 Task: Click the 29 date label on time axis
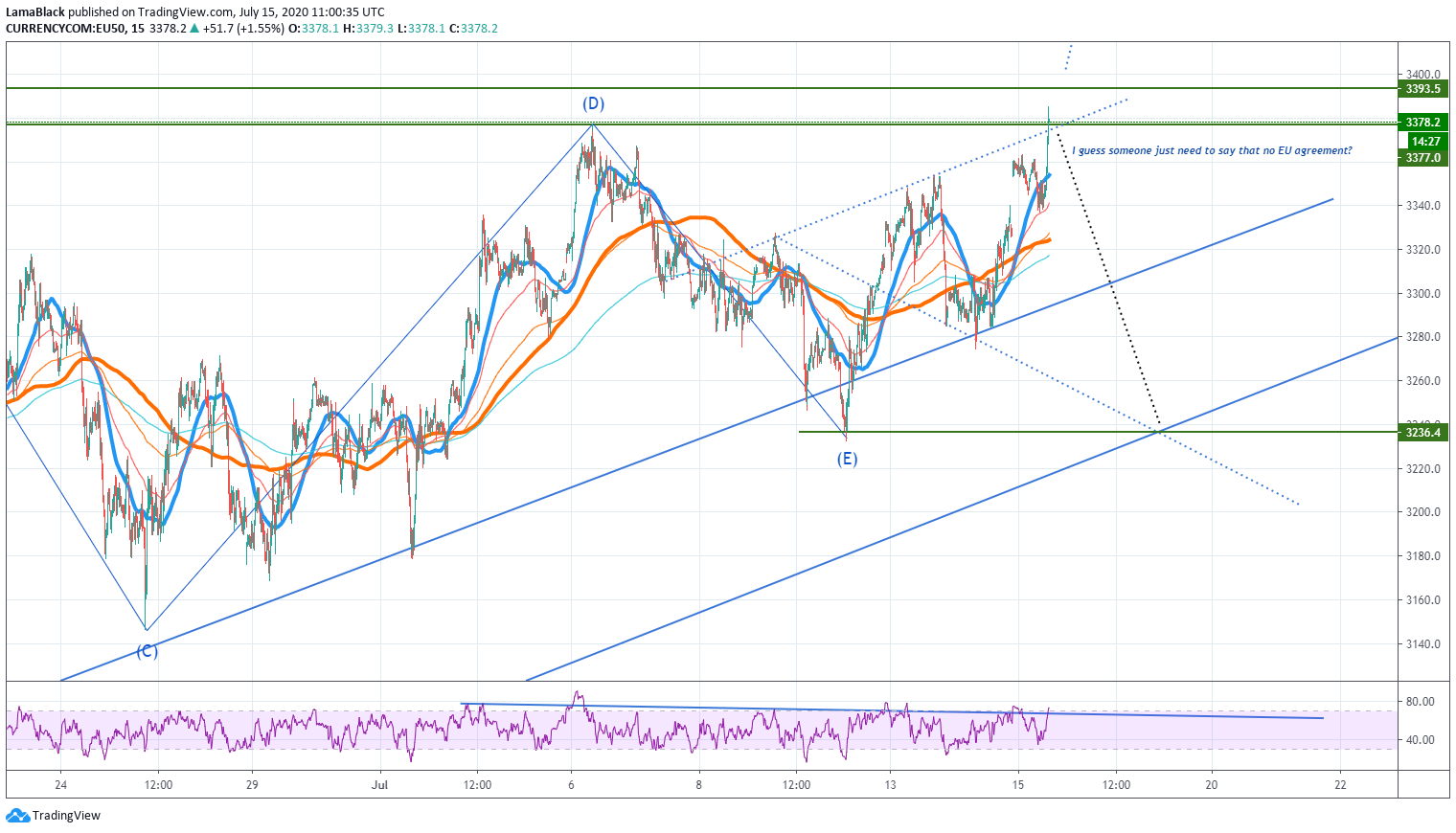coord(252,785)
